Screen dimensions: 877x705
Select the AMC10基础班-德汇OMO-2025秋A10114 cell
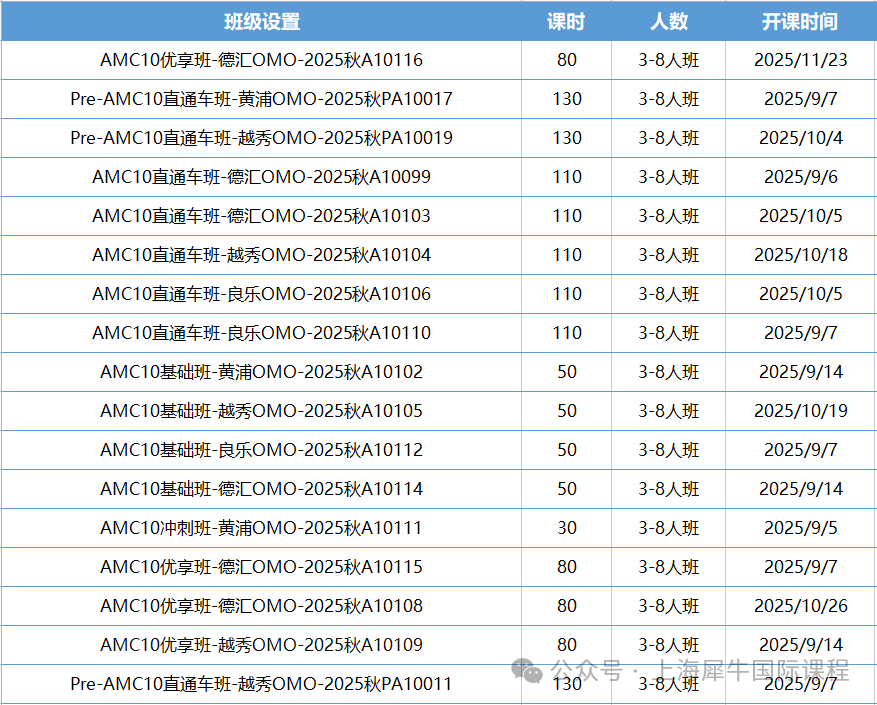click(x=261, y=489)
